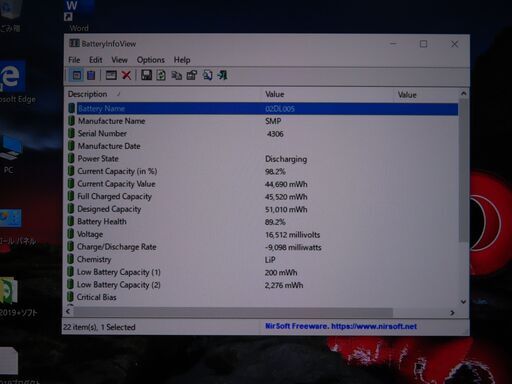
Task: Click the battery icon beside Voltage
Action: pyautogui.click(x=71, y=234)
